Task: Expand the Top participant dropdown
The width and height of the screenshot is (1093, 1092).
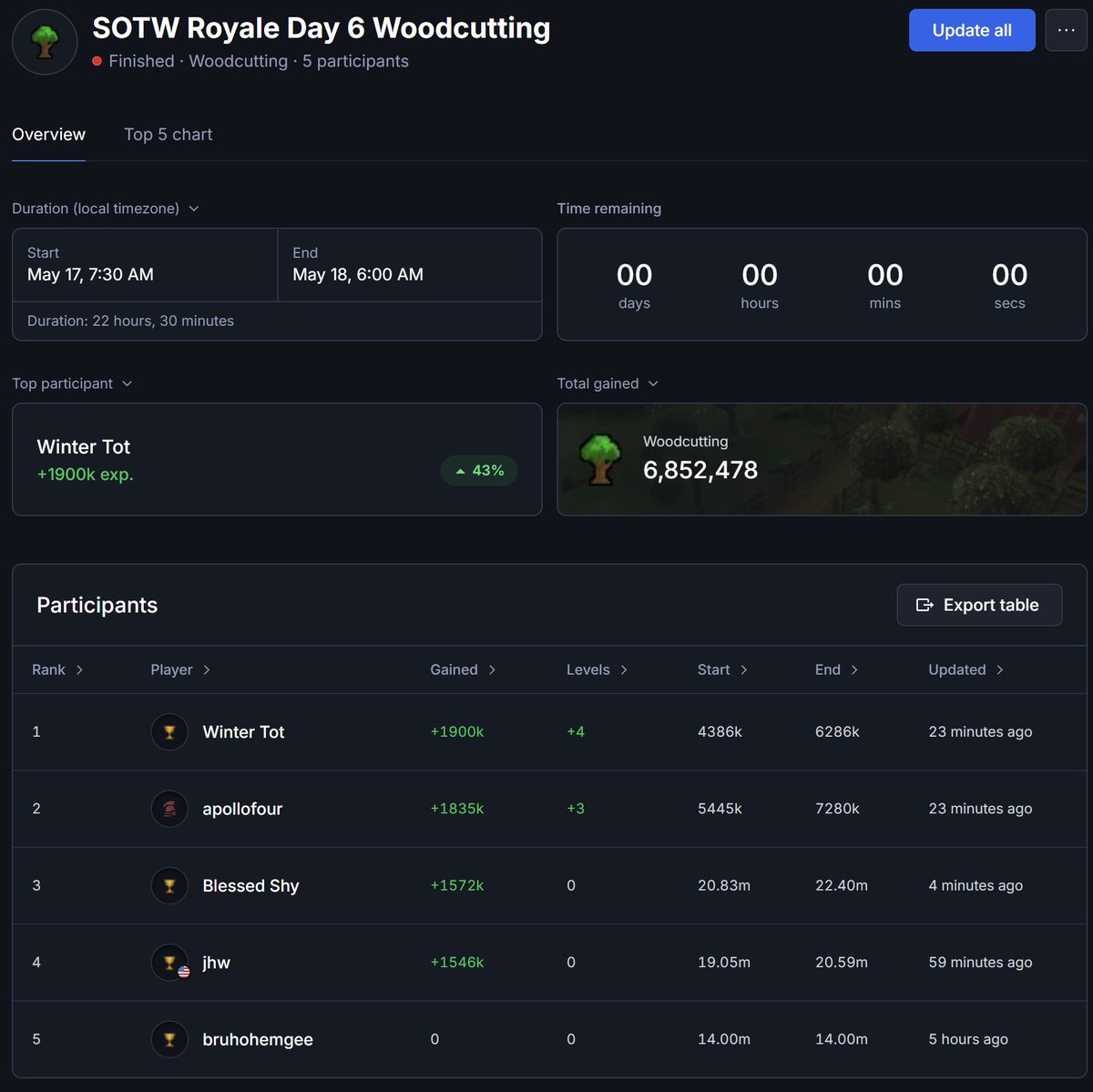Action: (x=72, y=383)
